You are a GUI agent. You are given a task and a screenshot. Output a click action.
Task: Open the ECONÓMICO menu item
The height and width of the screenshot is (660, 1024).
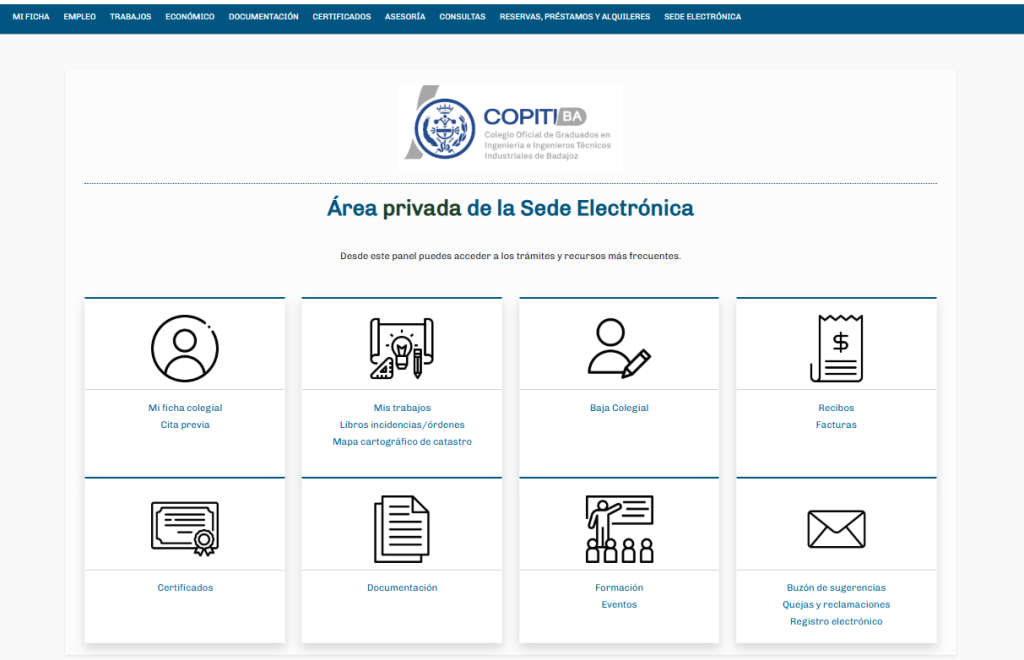point(189,17)
